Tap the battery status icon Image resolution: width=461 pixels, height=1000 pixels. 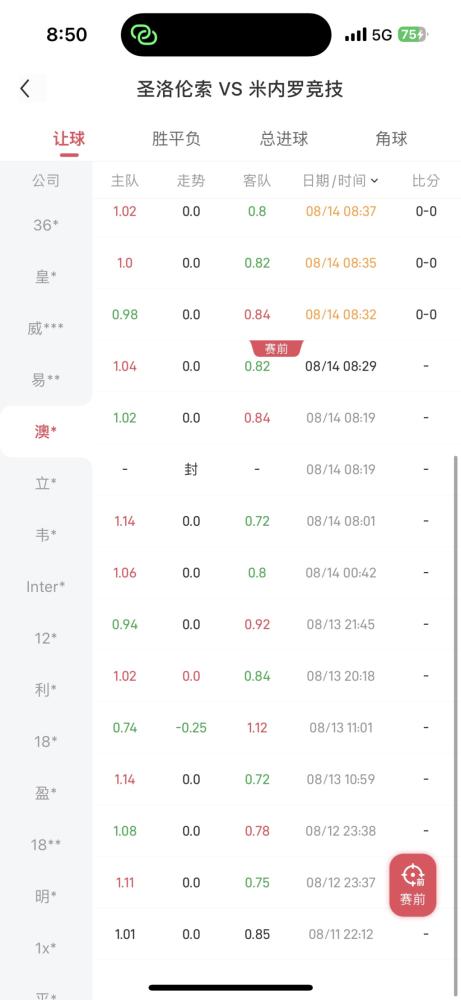tap(413, 35)
